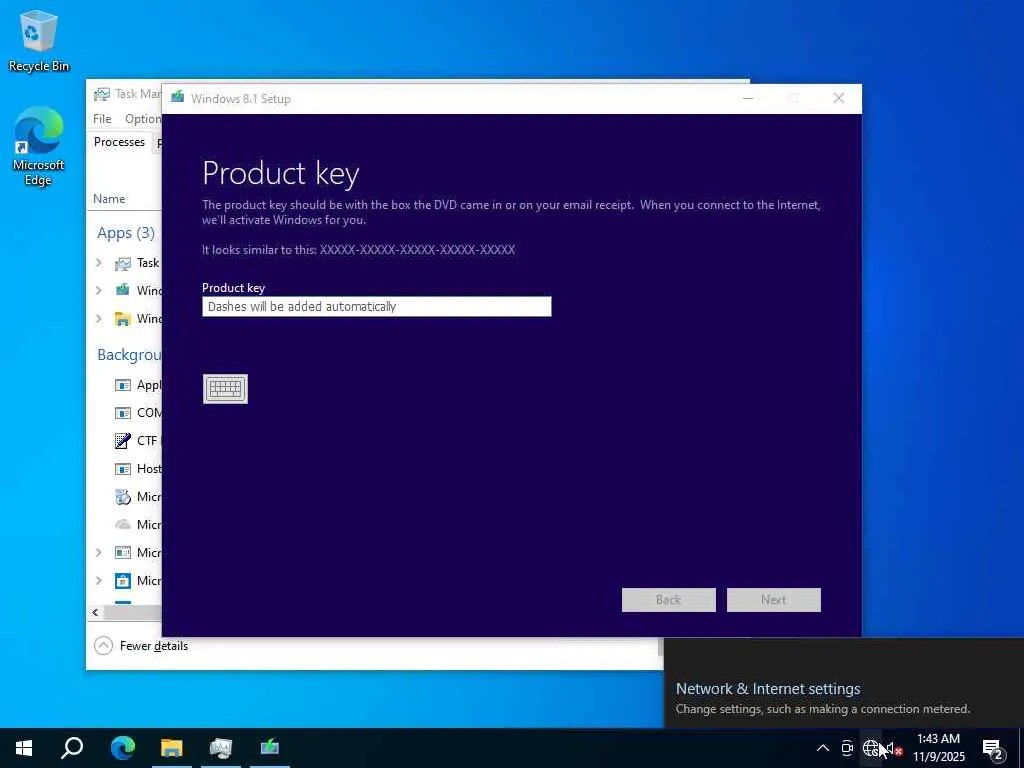Image resolution: width=1024 pixels, height=768 pixels.
Task: Expand the Microsoft Store bag icon row
Action: [99, 581]
